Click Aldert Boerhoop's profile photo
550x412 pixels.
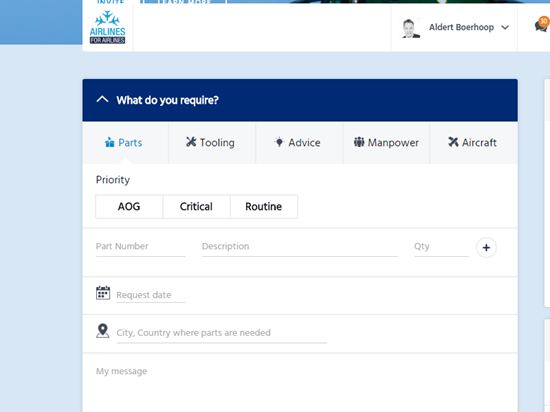click(410, 28)
